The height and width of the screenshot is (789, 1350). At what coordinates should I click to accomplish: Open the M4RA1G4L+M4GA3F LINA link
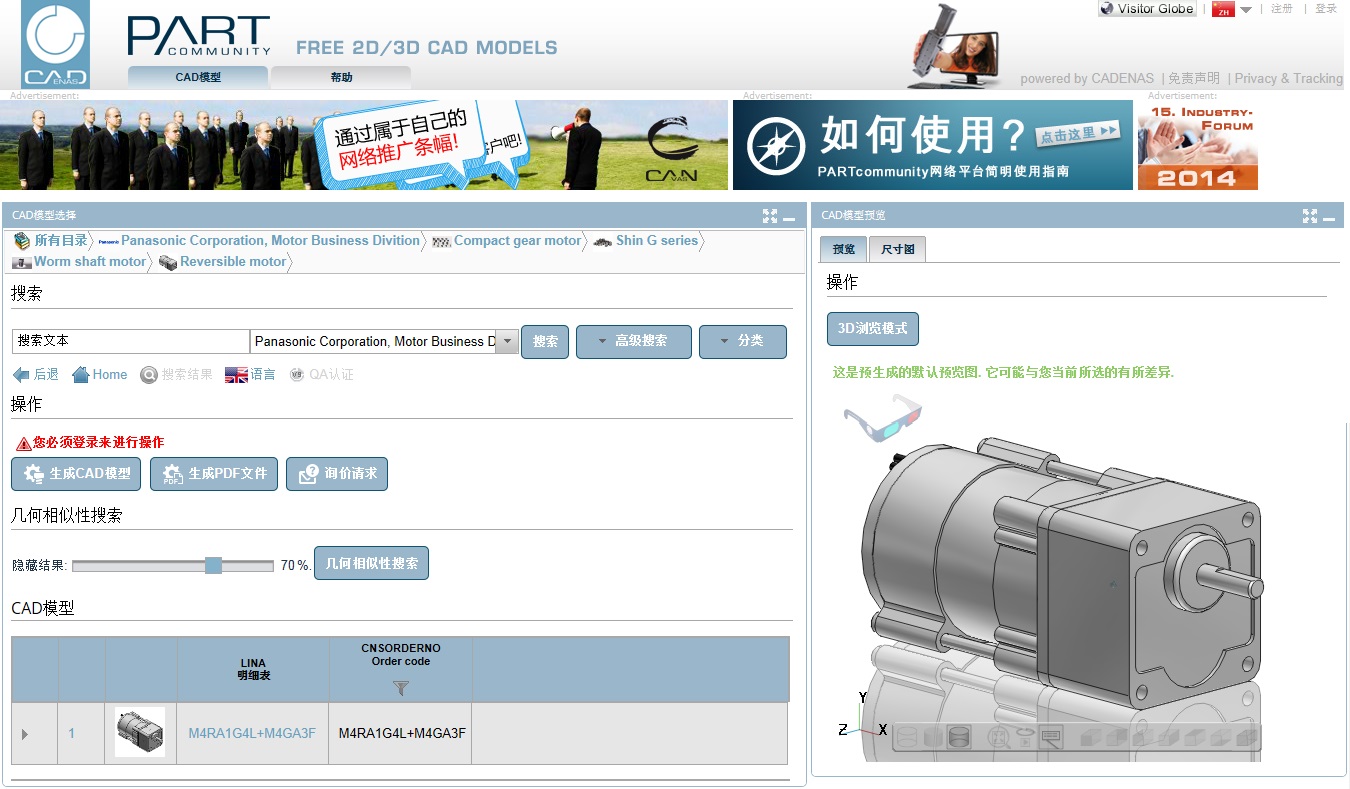(252, 734)
